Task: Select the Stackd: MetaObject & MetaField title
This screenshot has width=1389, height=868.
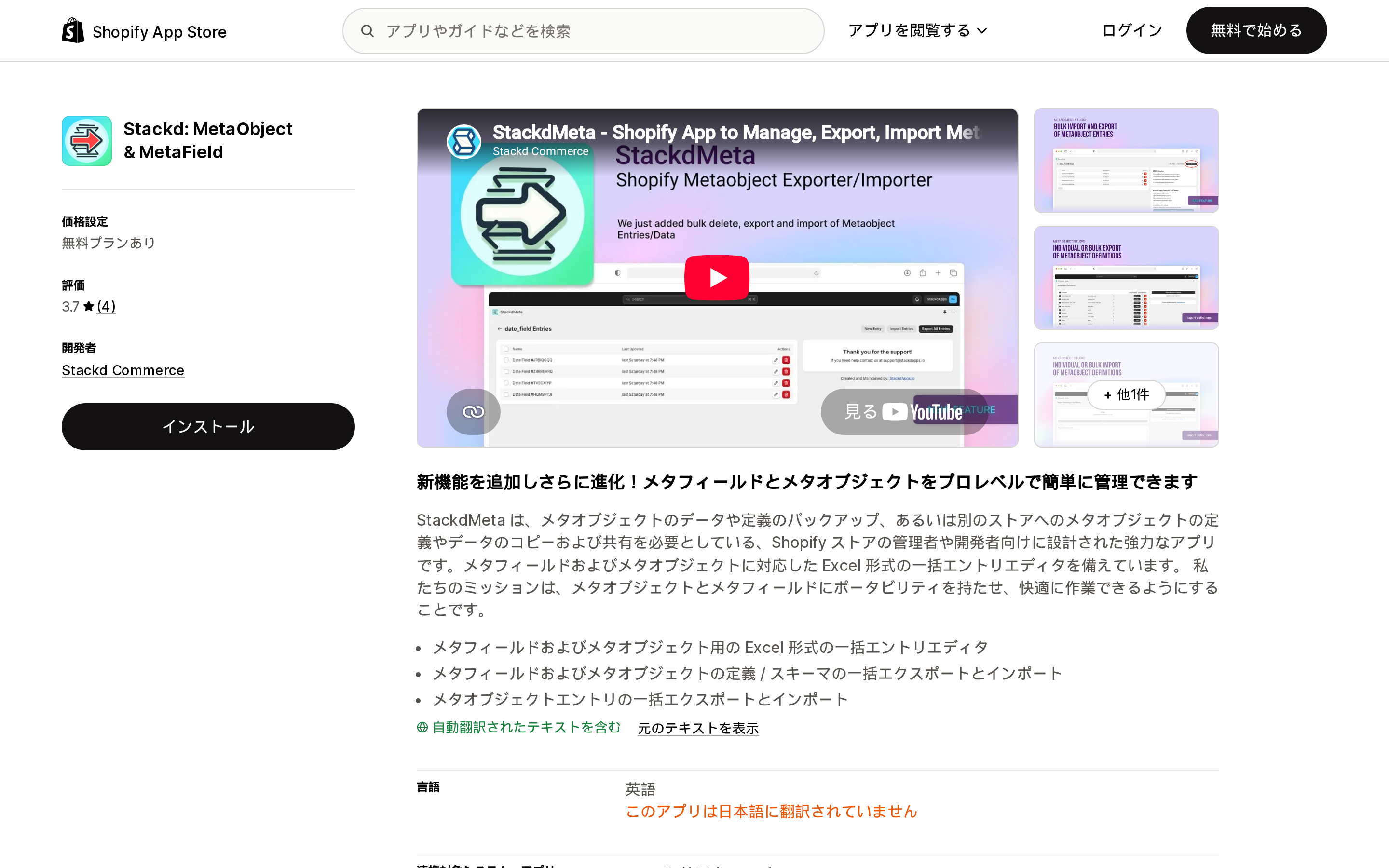Action: pyautogui.click(x=208, y=140)
